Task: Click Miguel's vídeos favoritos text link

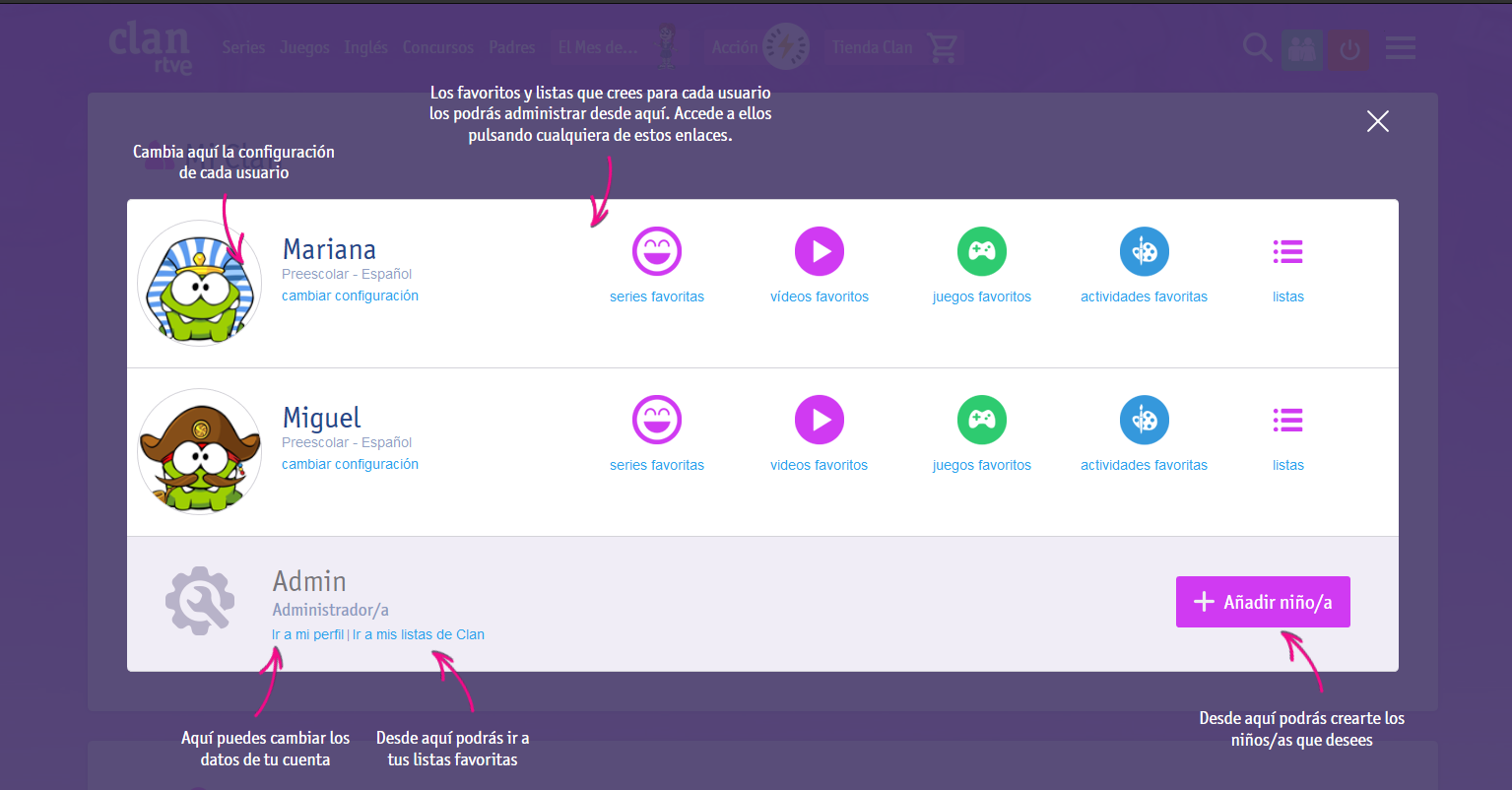Action: (819, 465)
